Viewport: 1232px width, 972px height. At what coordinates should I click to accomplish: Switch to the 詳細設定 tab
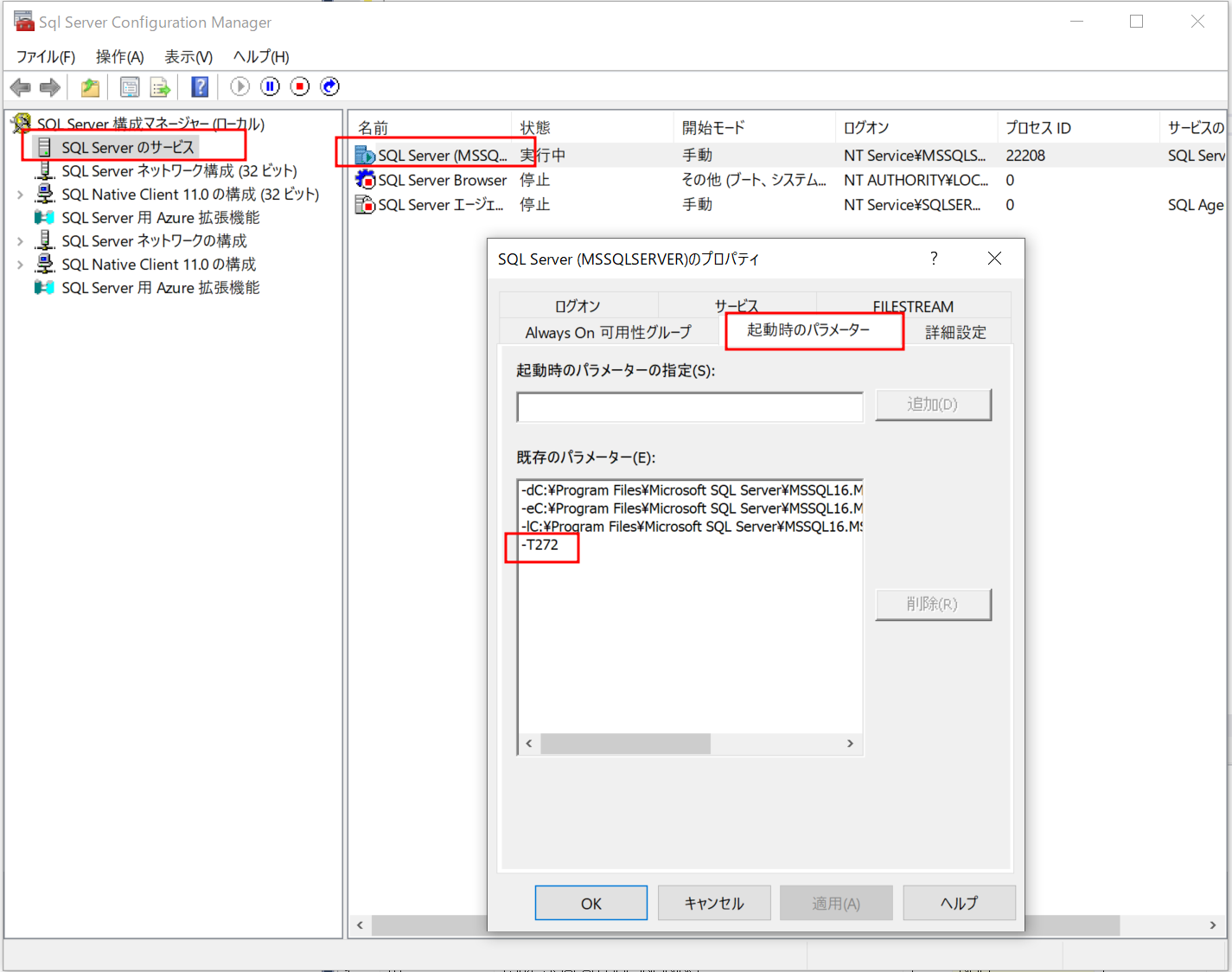956,333
